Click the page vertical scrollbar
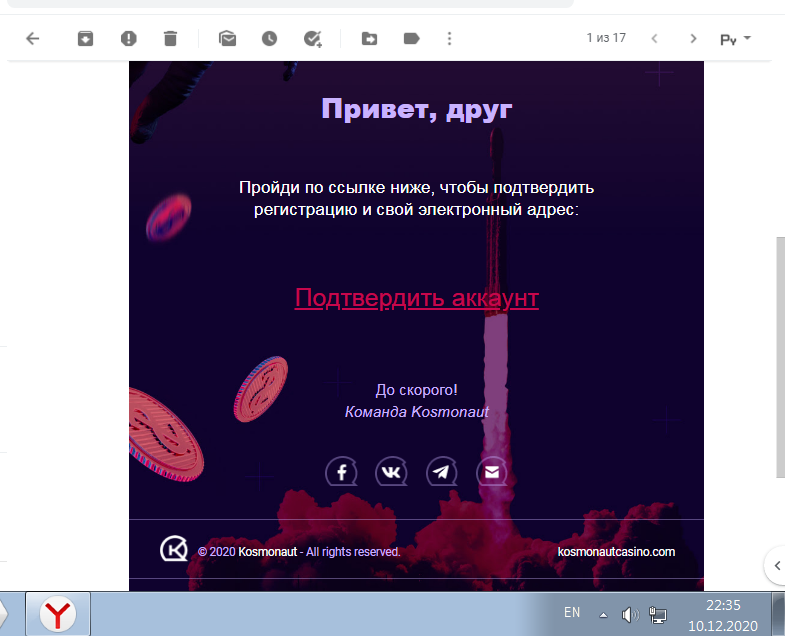The width and height of the screenshot is (785, 636). (x=780, y=357)
